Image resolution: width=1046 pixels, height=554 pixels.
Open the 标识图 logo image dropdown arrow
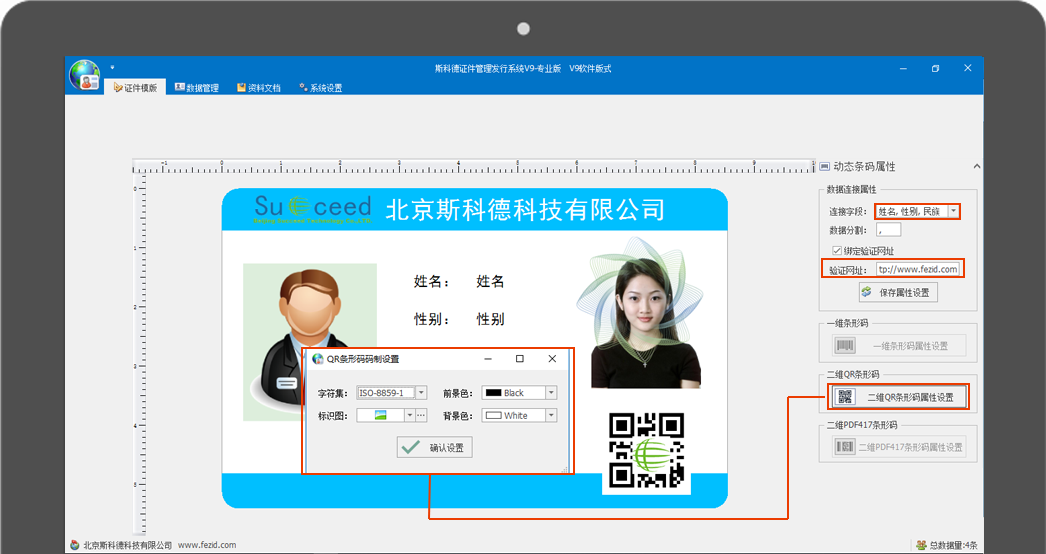pos(410,415)
